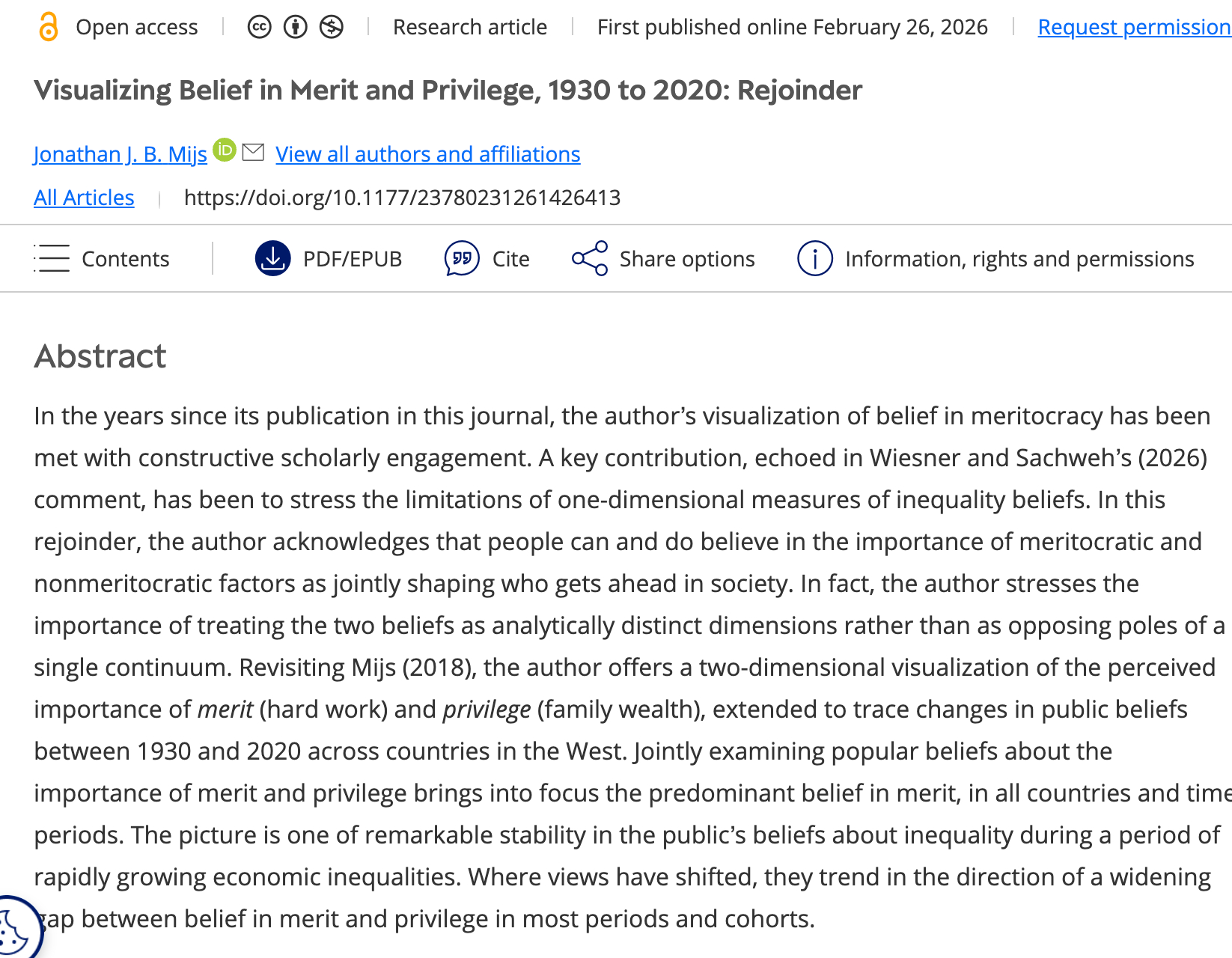Click the PDF/EPUB download icon
1232x958 pixels.
click(273, 259)
